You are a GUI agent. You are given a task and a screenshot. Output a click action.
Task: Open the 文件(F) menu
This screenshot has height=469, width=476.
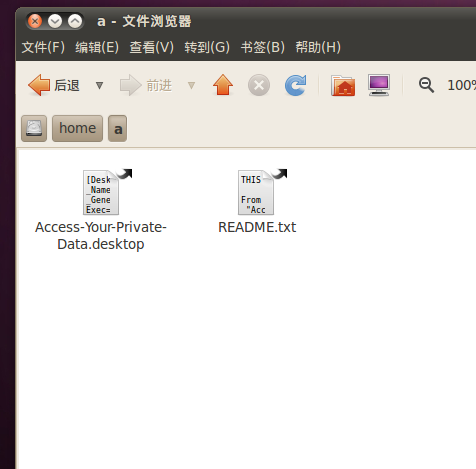(x=43, y=47)
